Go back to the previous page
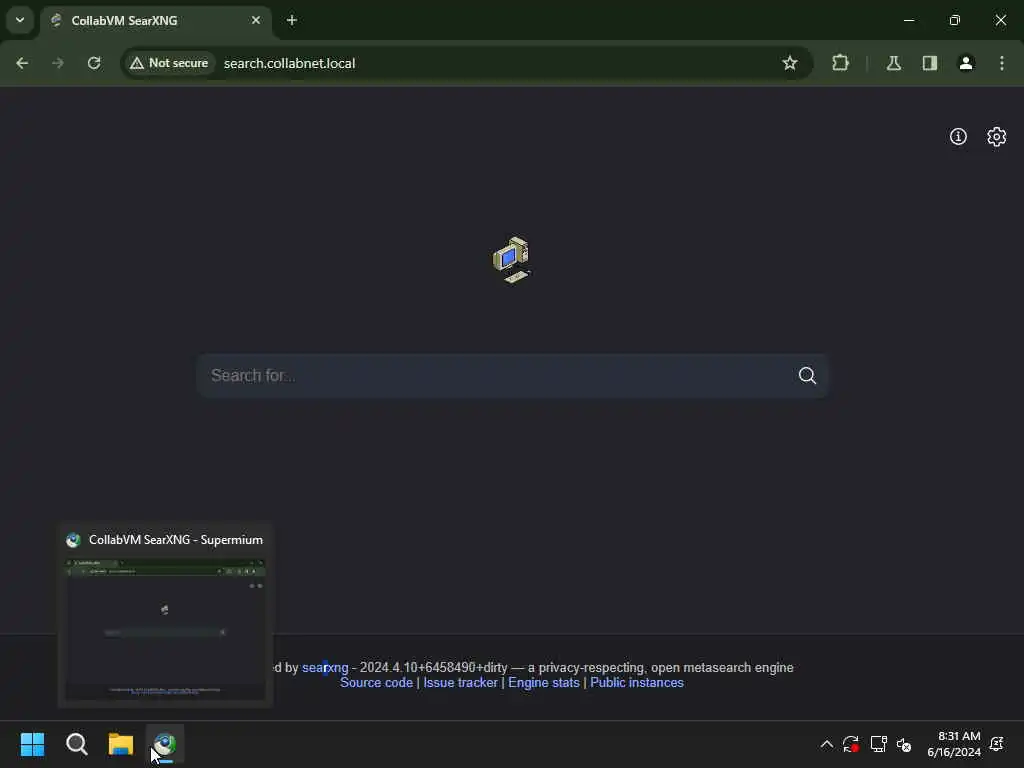The width and height of the screenshot is (1024, 768). pyautogui.click(x=22, y=63)
